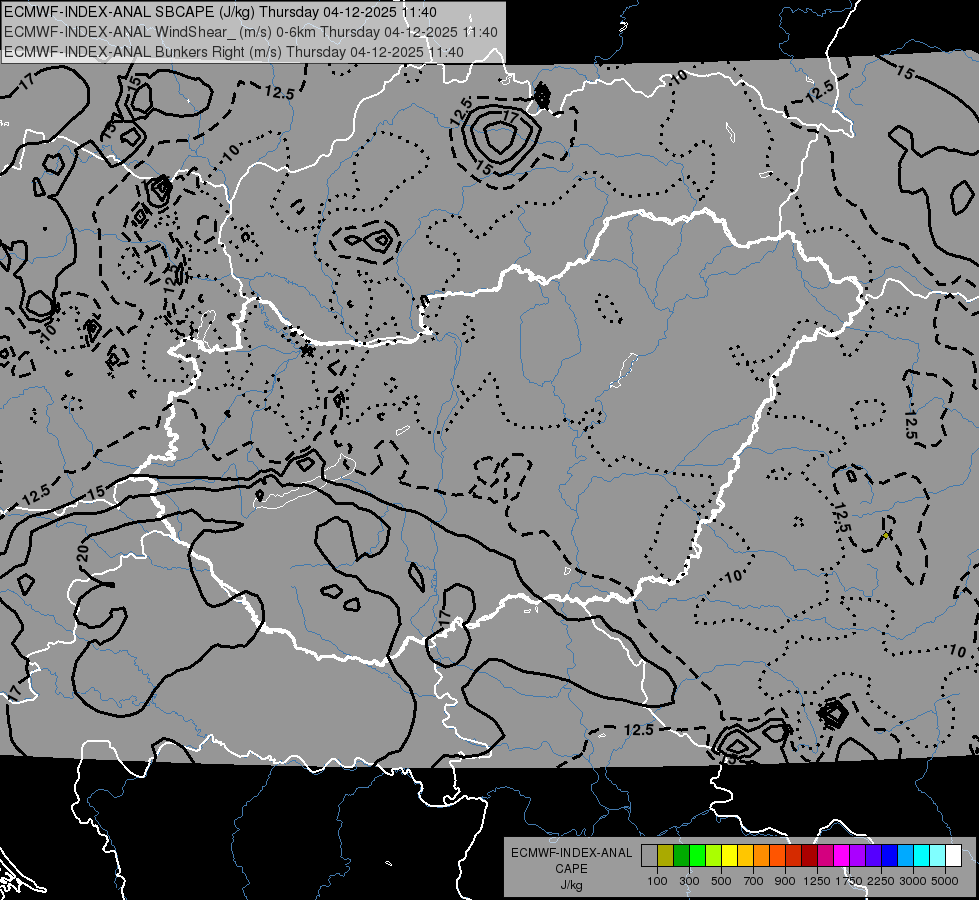Click the amber legend swatch
Viewport: 979px width, 900px height.
click(x=745, y=855)
